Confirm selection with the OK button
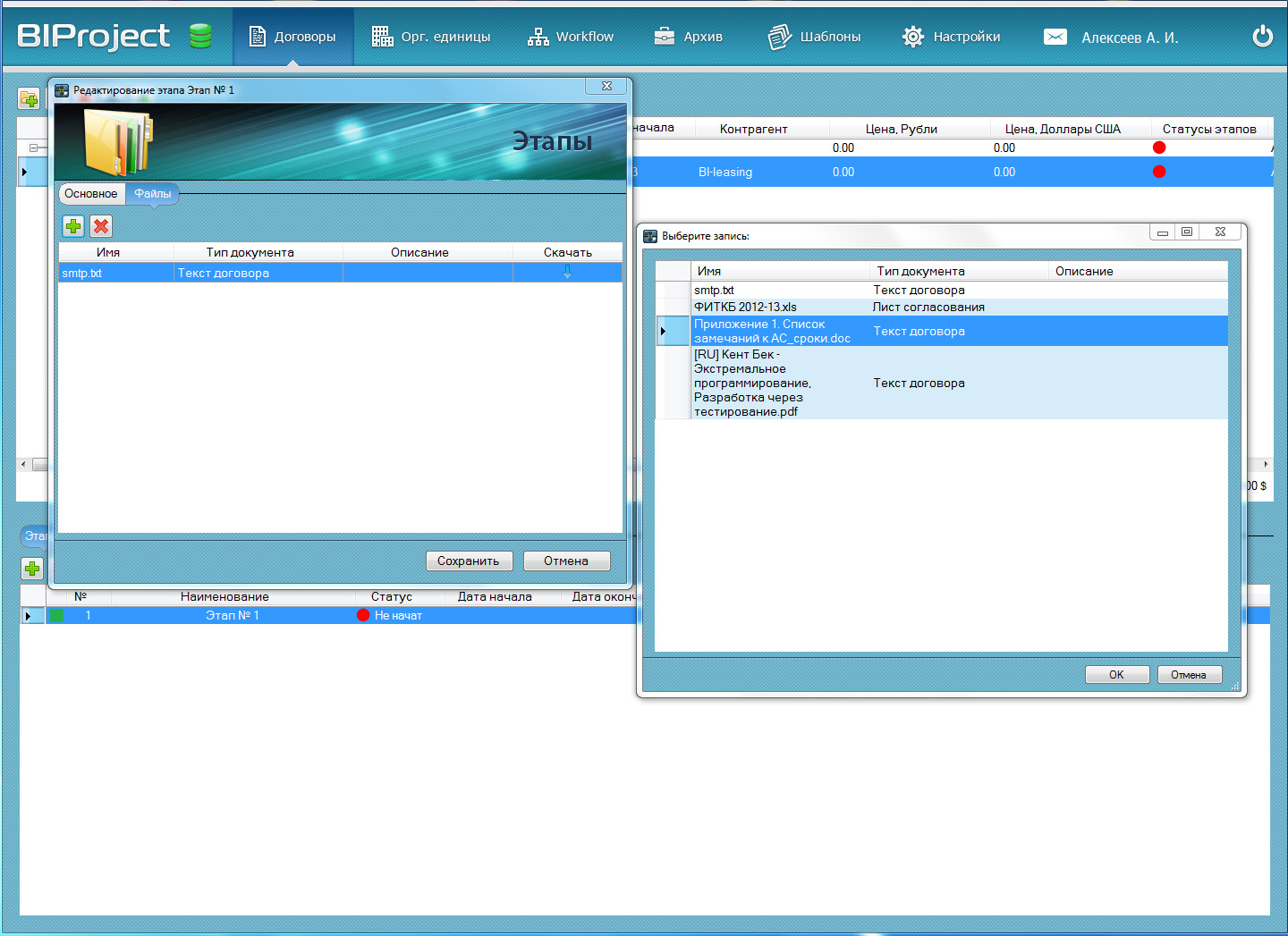 [1116, 675]
